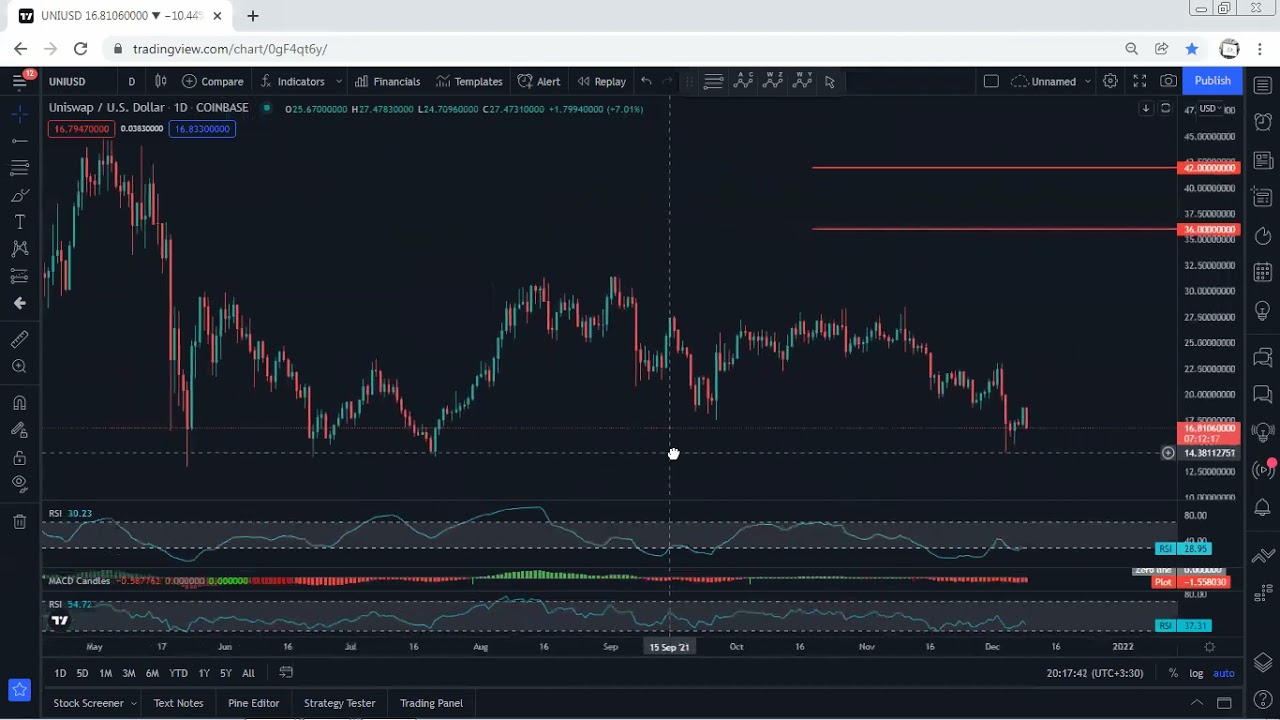Enter fullscreen mode
This screenshot has width=1280, height=720.
coord(1139,81)
